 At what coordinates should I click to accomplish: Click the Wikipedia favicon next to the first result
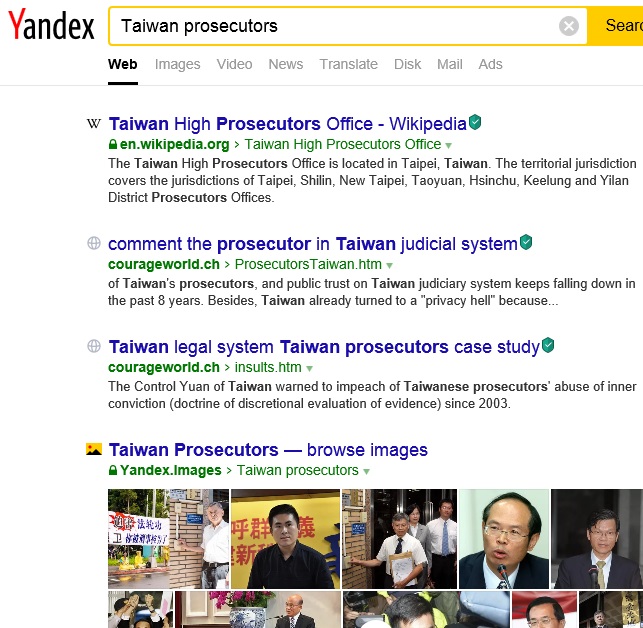(x=94, y=123)
